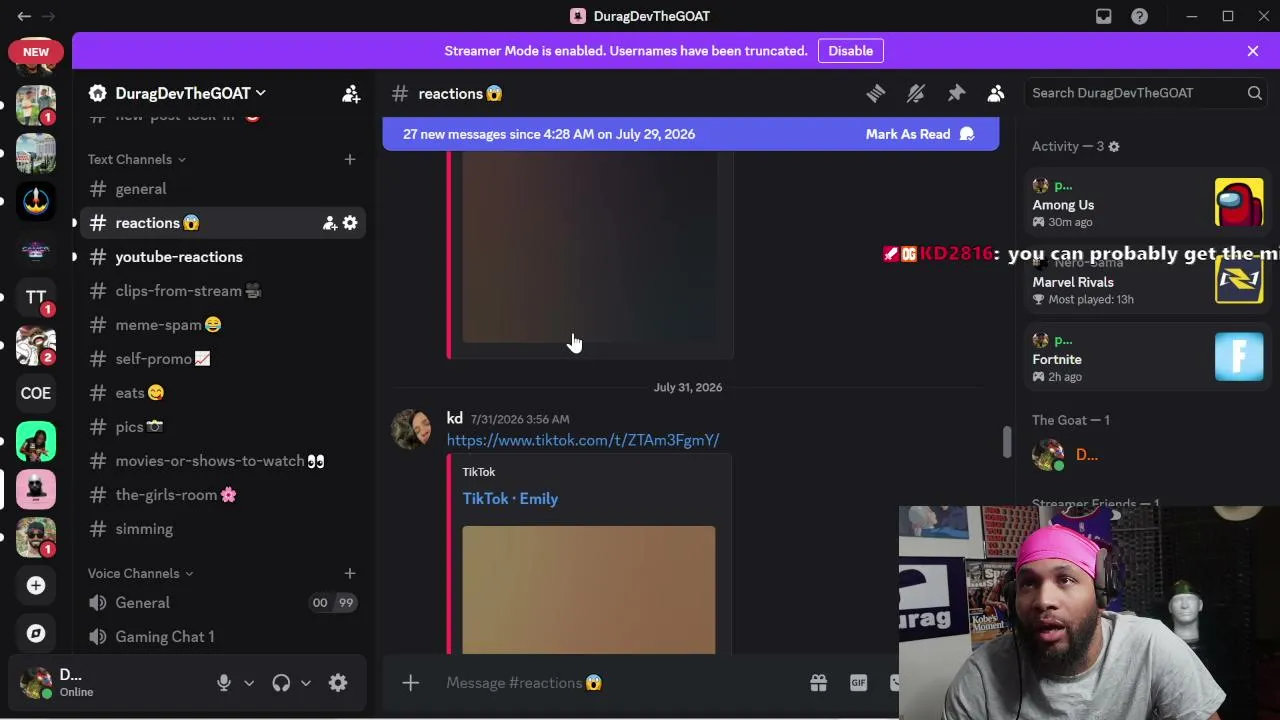
Task: Open headphone output options chevron
Action: pos(306,683)
